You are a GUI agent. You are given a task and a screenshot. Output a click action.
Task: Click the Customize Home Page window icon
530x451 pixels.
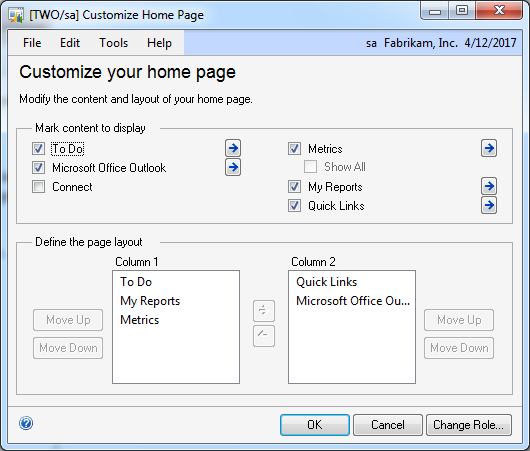click(16, 15)
